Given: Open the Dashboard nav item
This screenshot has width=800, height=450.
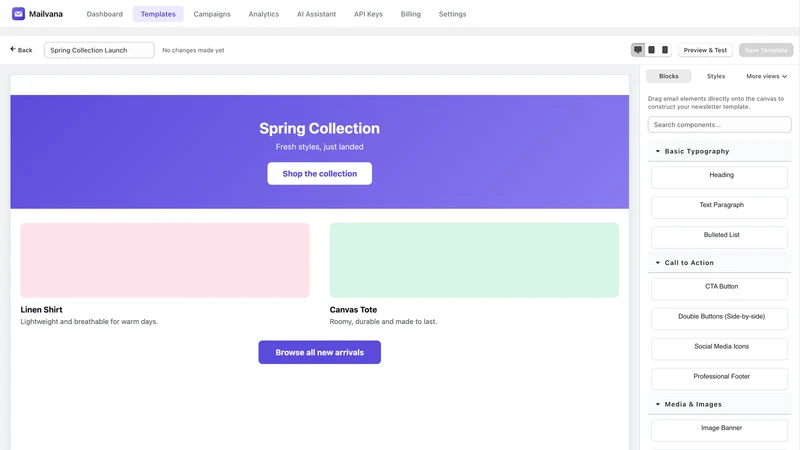Looking at the screenshot, I should pos(105,14).
